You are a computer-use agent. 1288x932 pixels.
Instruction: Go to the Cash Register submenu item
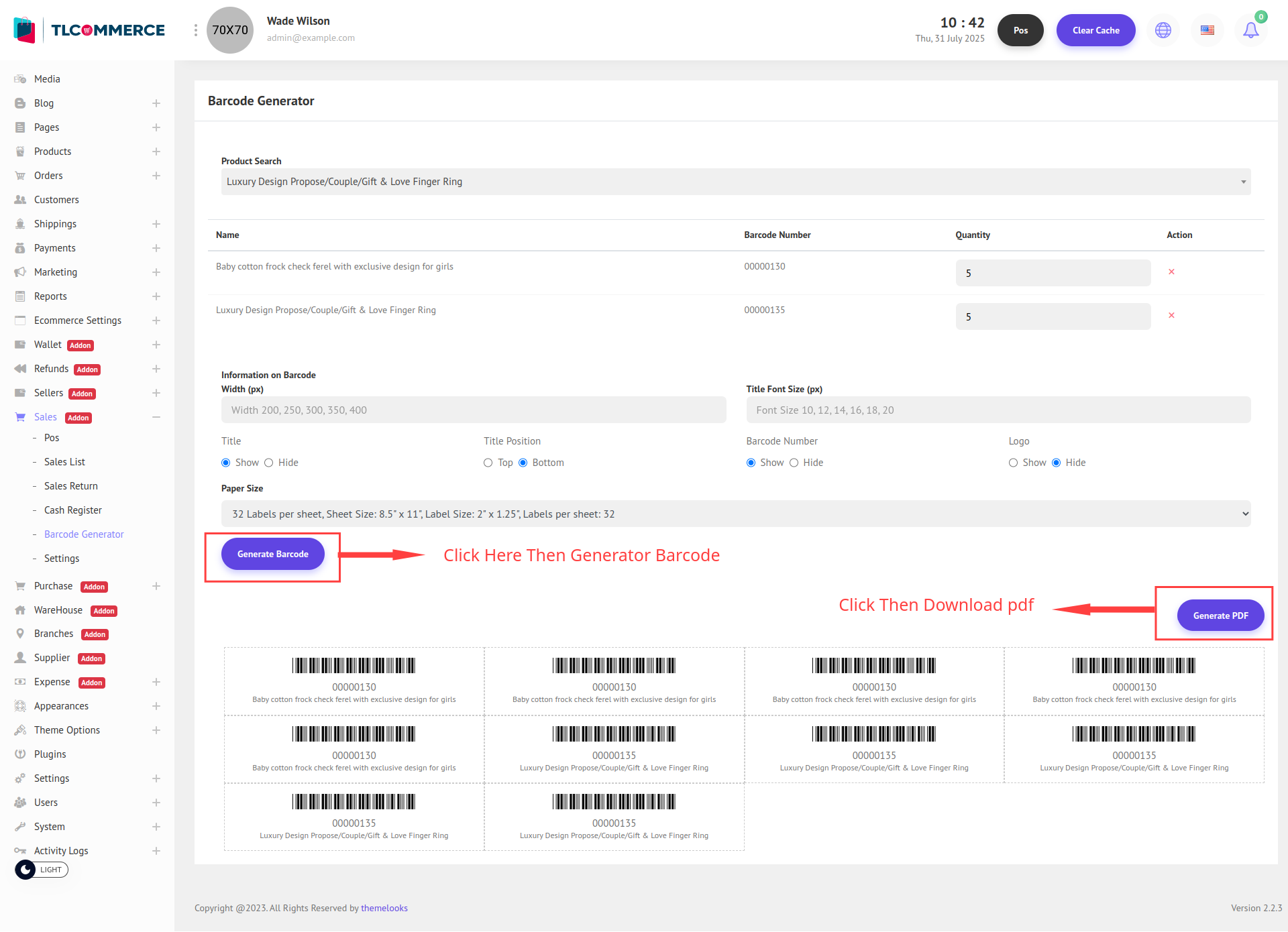tap(73, 510)
